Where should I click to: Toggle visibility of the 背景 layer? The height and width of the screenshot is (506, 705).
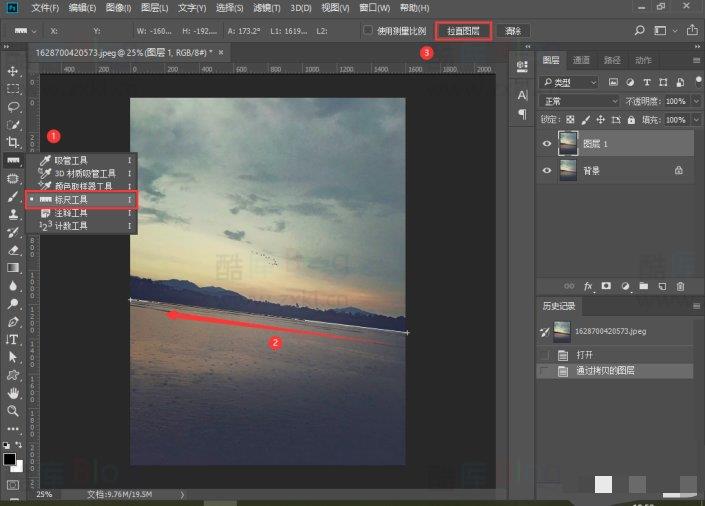(x=546, y=171)
